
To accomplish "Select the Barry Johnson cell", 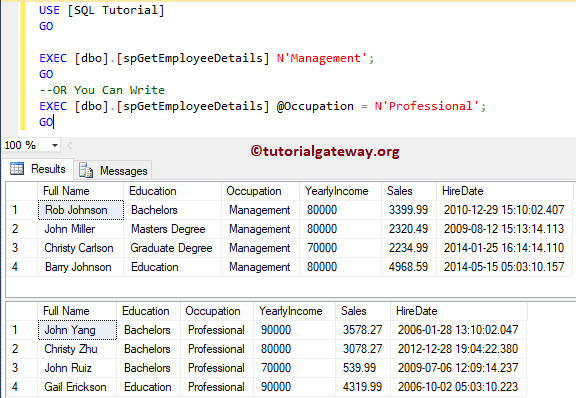I will click(80, 267).
